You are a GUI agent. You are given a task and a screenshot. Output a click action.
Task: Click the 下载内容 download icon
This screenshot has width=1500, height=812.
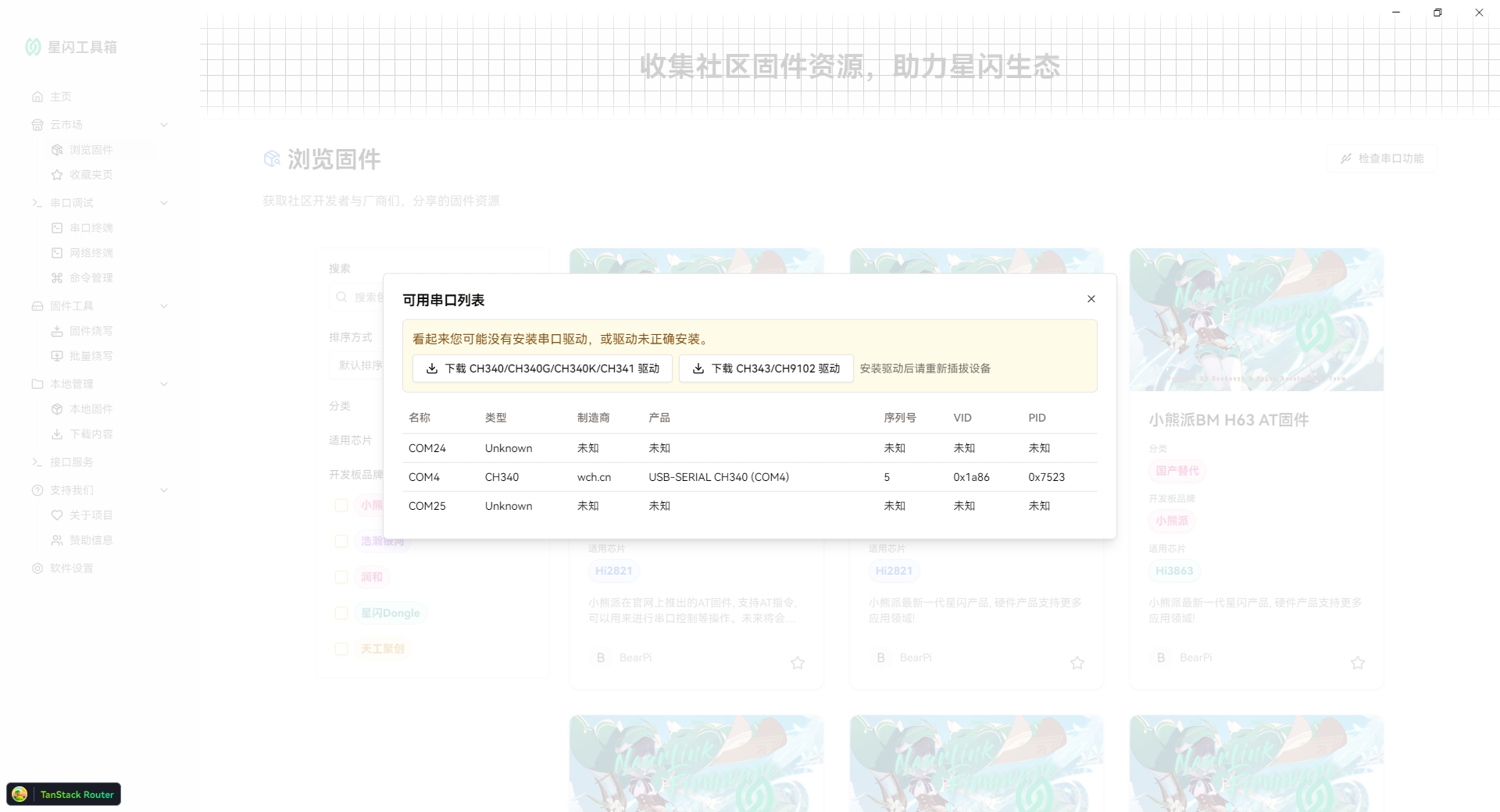click(57, 434)
